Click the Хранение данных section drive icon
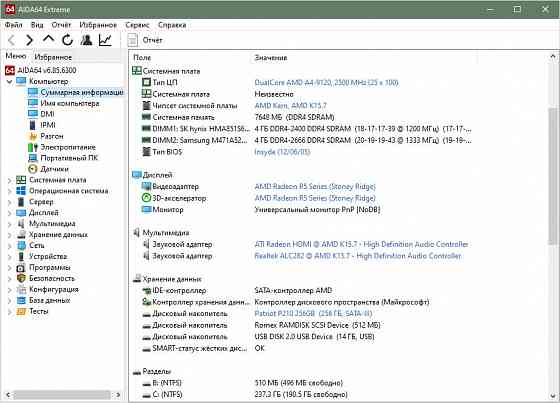This screenshot has height=403, width=560. tap(137, 279)
